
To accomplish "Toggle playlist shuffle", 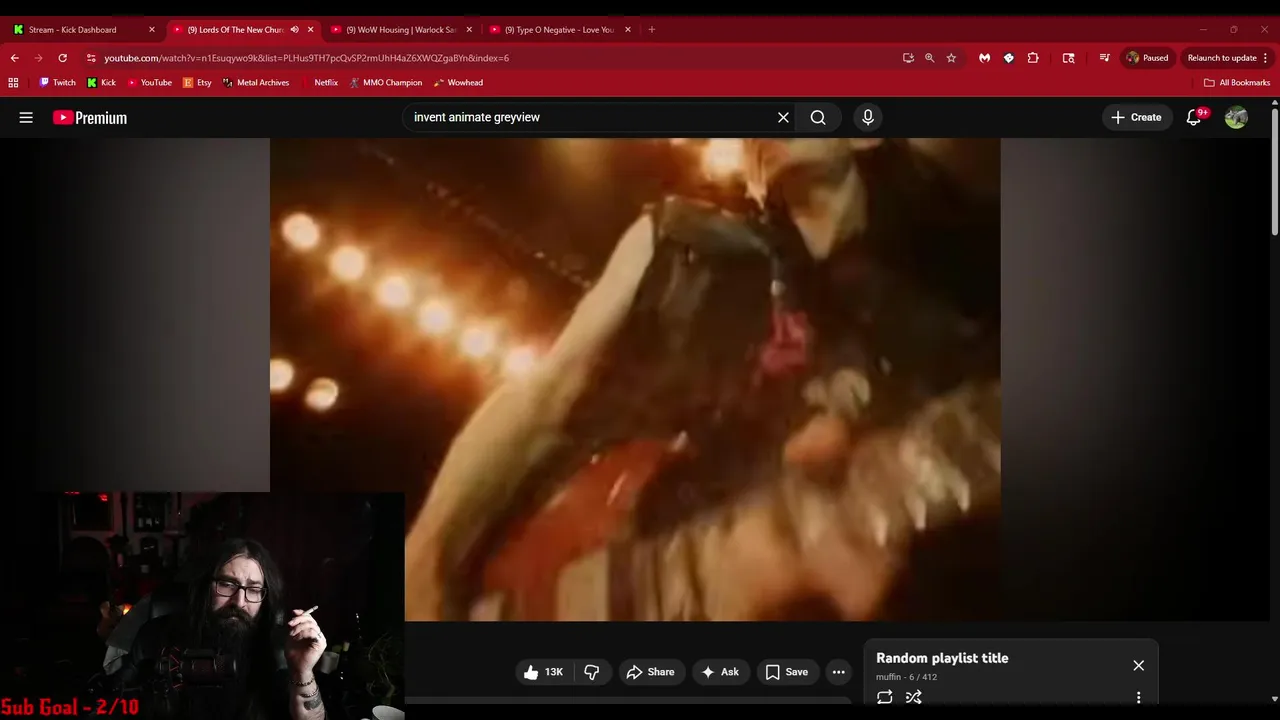I will (913, 697).
